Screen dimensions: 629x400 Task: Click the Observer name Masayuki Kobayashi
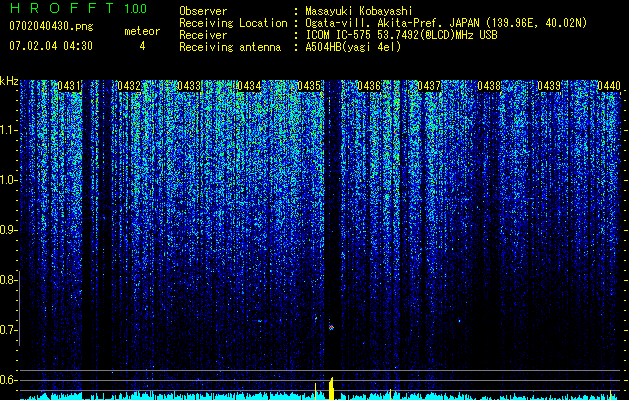click(x=359, y=12)
